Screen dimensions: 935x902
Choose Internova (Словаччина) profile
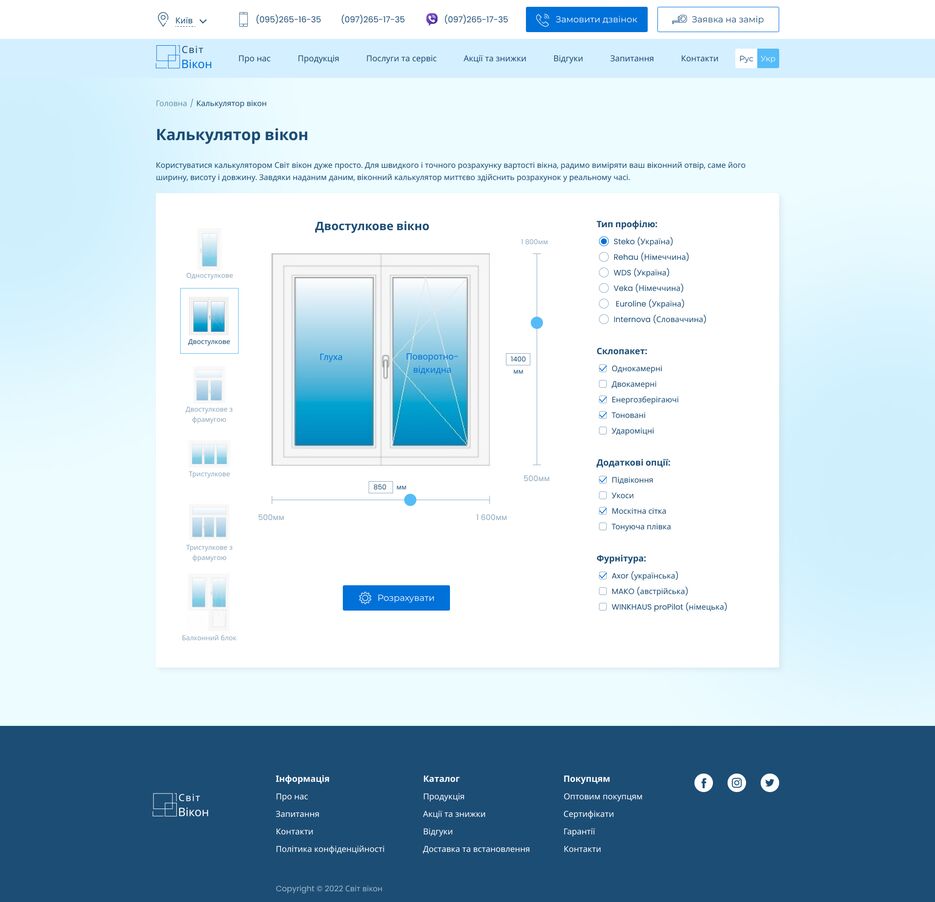pos(652,319)
